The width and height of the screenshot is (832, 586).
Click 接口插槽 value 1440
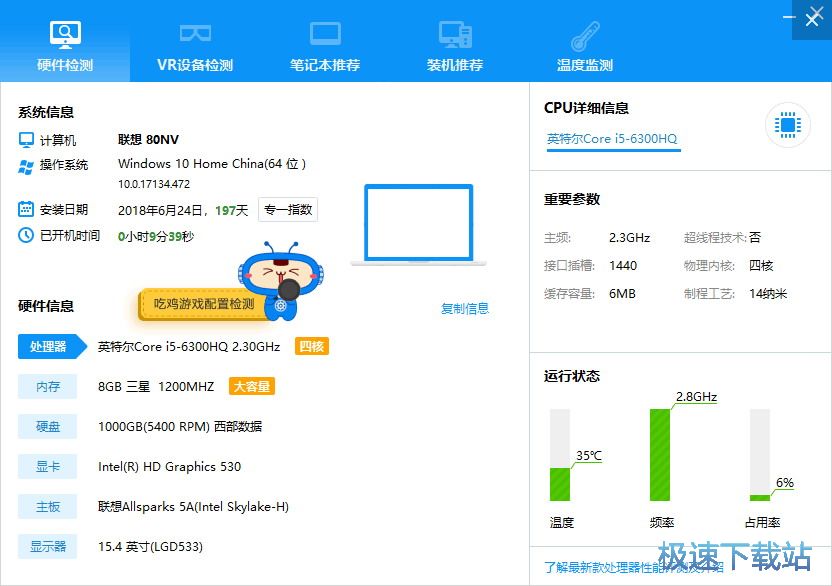[623, 265]
